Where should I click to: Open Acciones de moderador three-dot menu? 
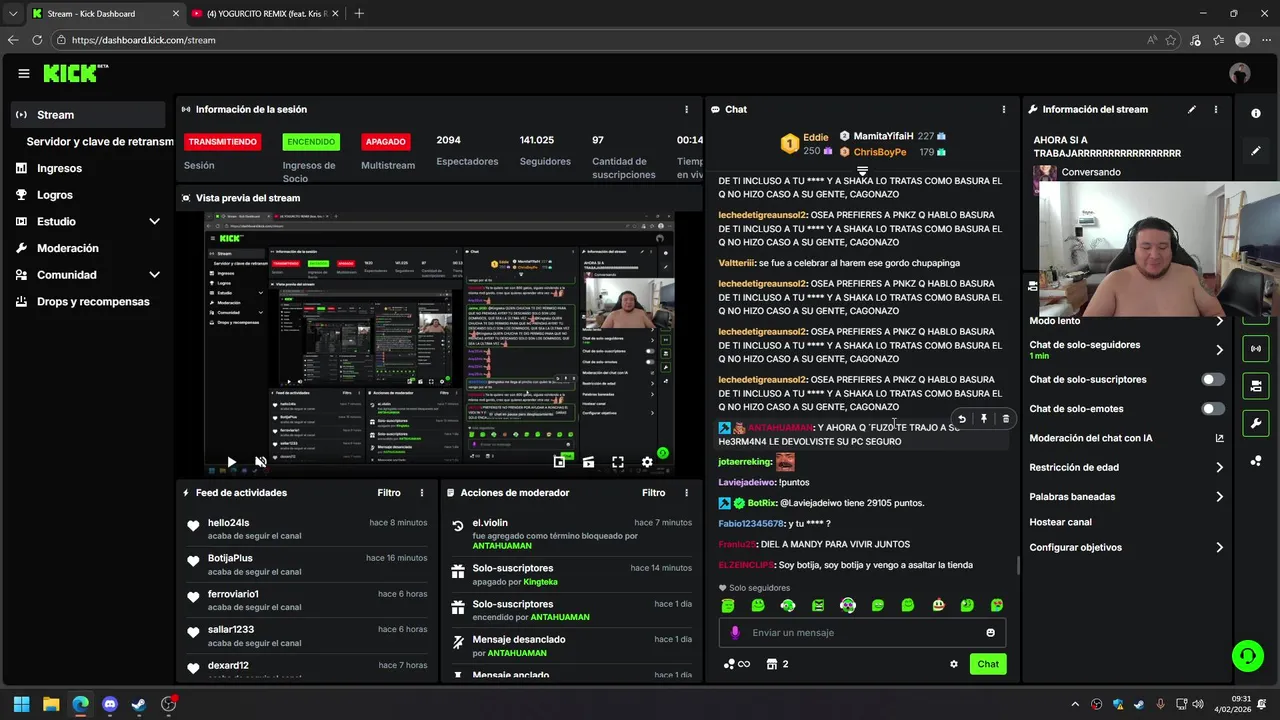[686, 493]
